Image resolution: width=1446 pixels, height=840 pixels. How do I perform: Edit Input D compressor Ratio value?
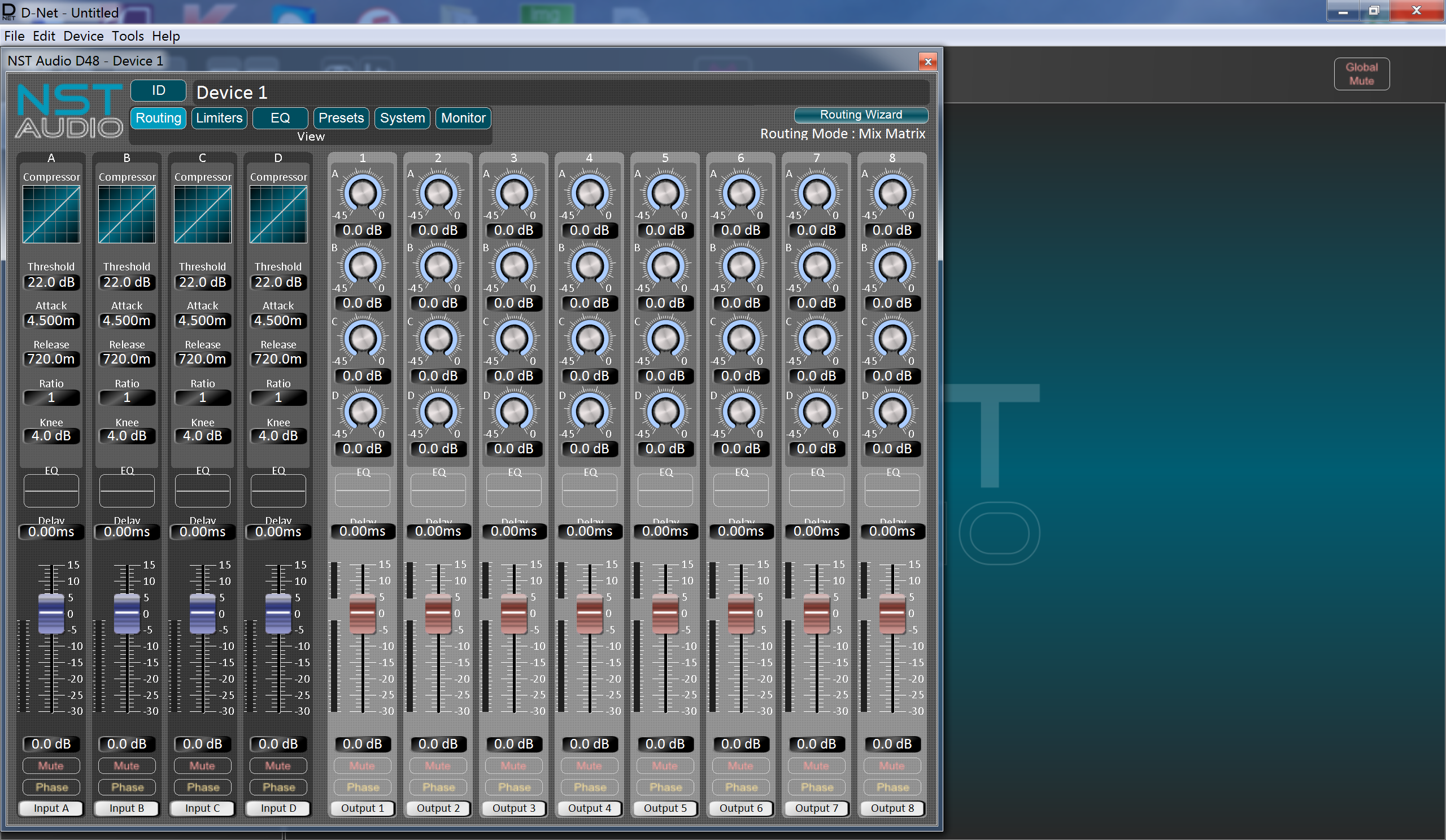click(278, 397)
